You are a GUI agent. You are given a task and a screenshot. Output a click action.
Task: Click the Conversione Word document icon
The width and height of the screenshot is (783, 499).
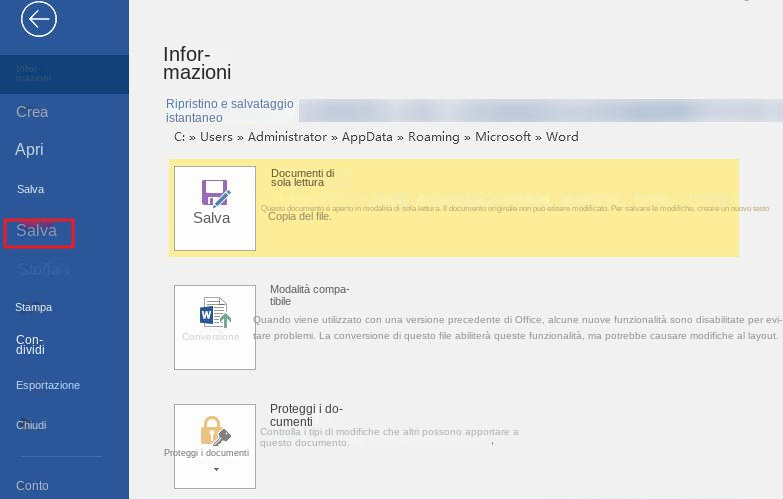coord(214,312)
